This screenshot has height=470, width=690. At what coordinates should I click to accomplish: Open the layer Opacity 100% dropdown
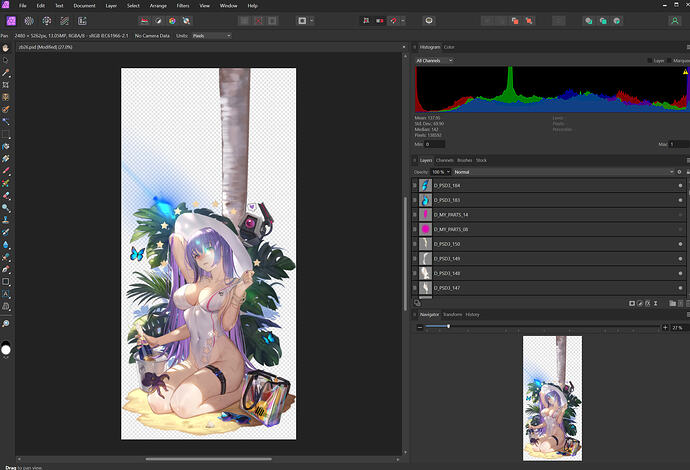pyautogui.click(x=441, y=172)
